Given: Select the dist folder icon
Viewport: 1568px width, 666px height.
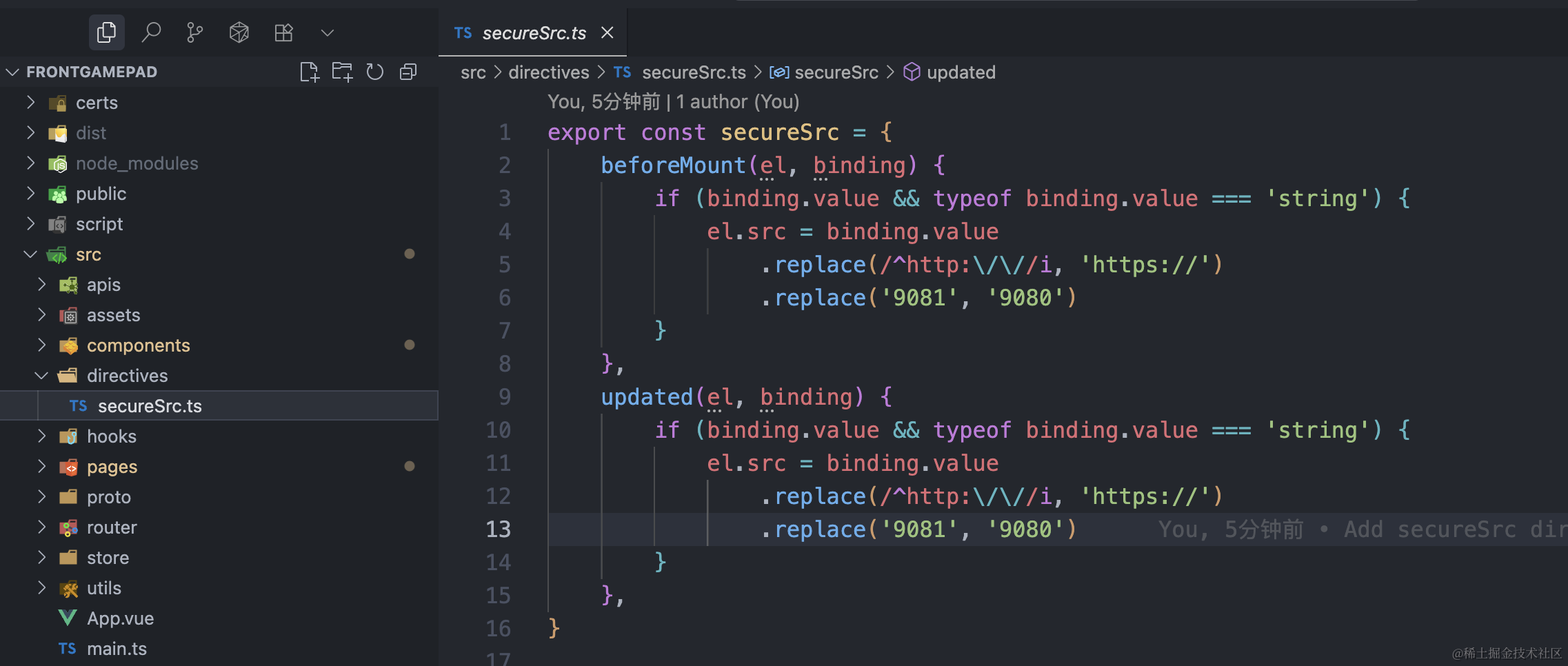Looking at the screenshot, I should point(58,133).
